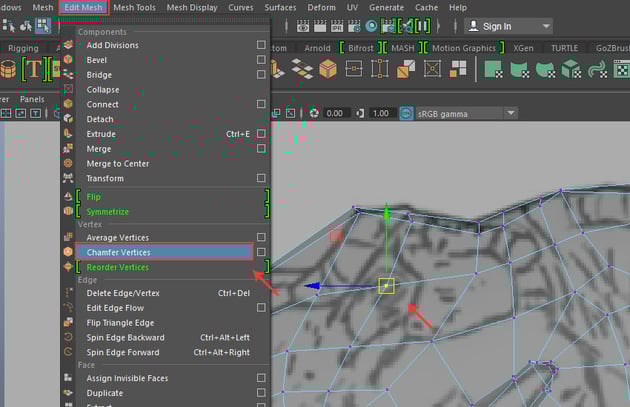630x407 pixels.
Task: Switch to the XGen shelf tab
Action: (523, 48)
